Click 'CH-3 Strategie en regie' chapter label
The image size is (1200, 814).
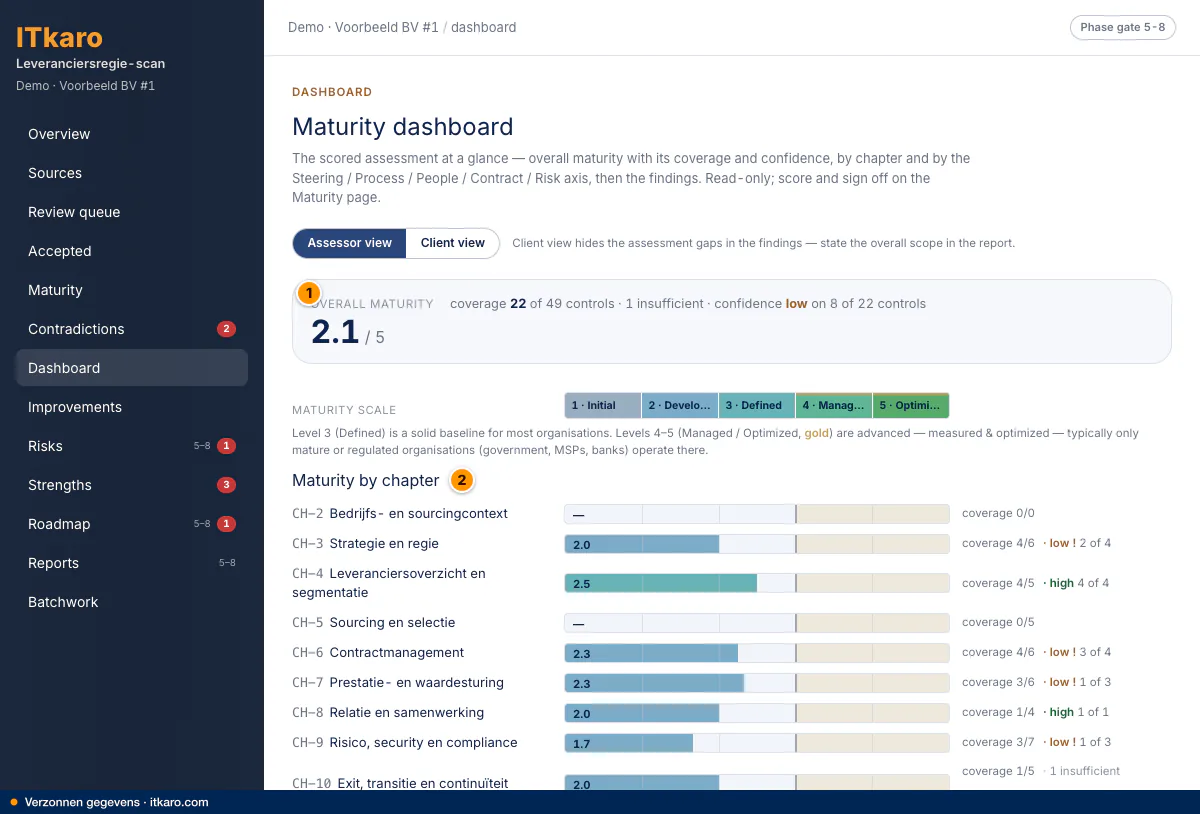click(365, 544)
